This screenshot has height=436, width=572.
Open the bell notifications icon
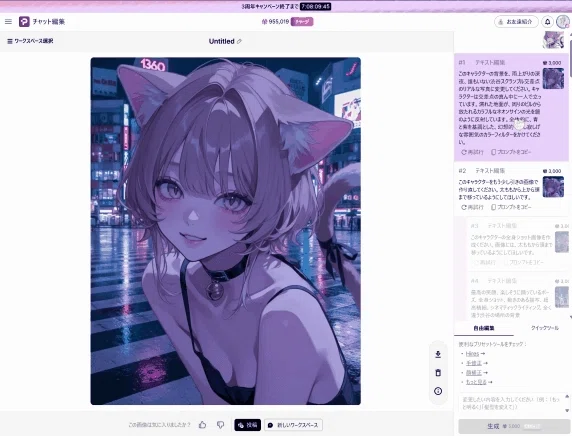pos(548,22)
